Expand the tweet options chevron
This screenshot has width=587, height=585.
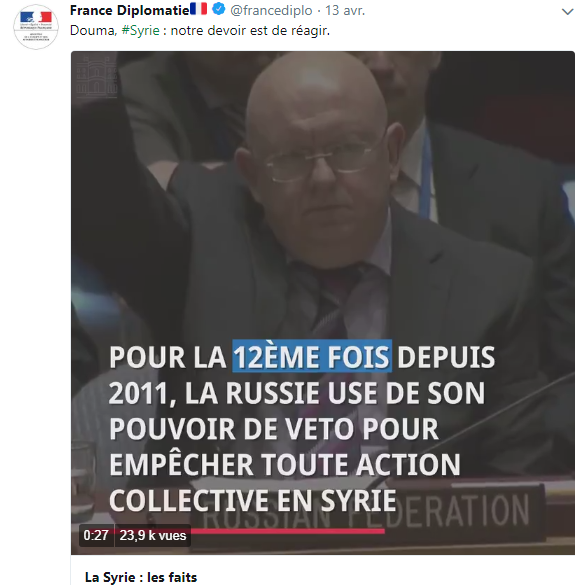[x=568, y=12]
